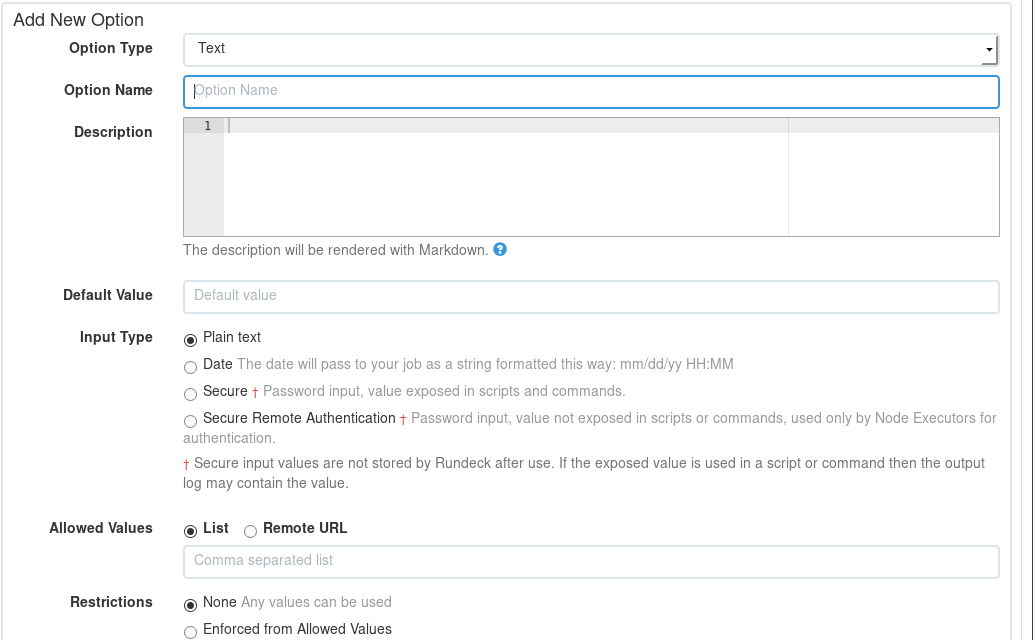
Task: Click the Default Value text box
Action: pyautogui.click(x=590, y=296)
